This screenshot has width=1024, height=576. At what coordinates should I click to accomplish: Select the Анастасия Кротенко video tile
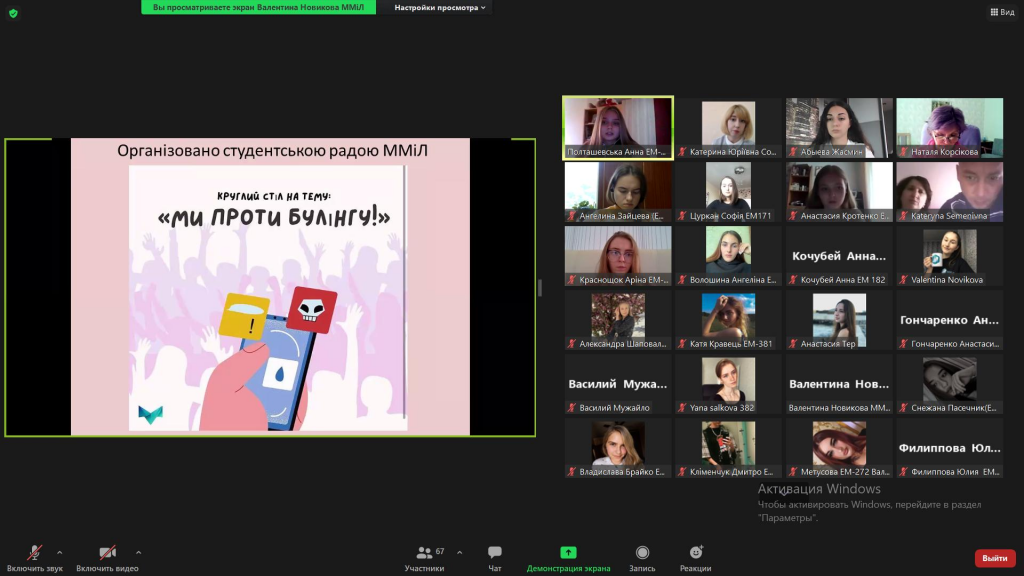coord(839,192)
